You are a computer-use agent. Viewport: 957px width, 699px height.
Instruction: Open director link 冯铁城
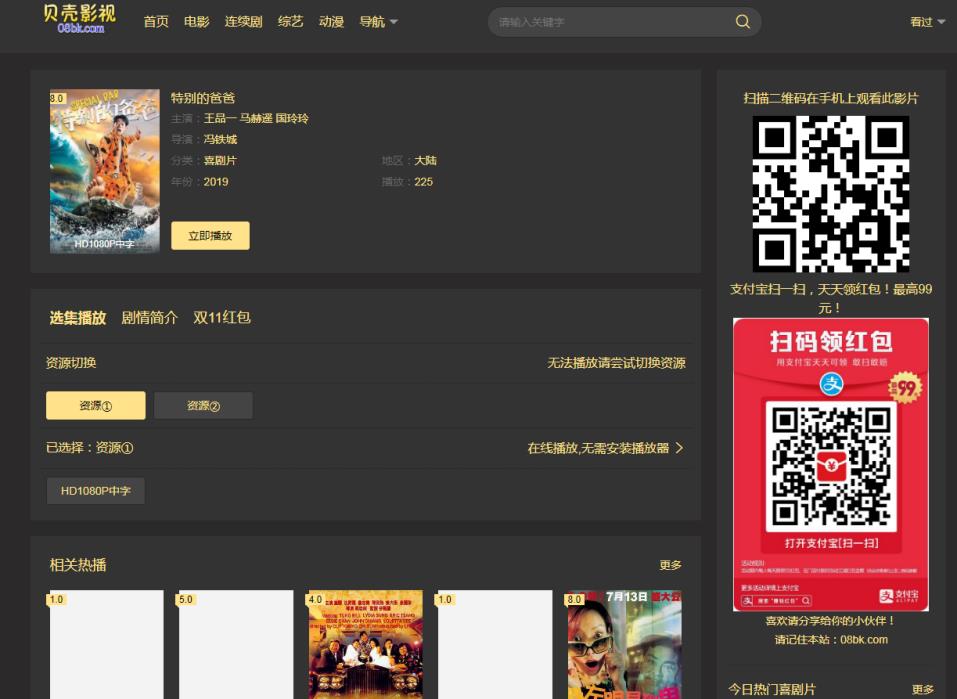220,139
